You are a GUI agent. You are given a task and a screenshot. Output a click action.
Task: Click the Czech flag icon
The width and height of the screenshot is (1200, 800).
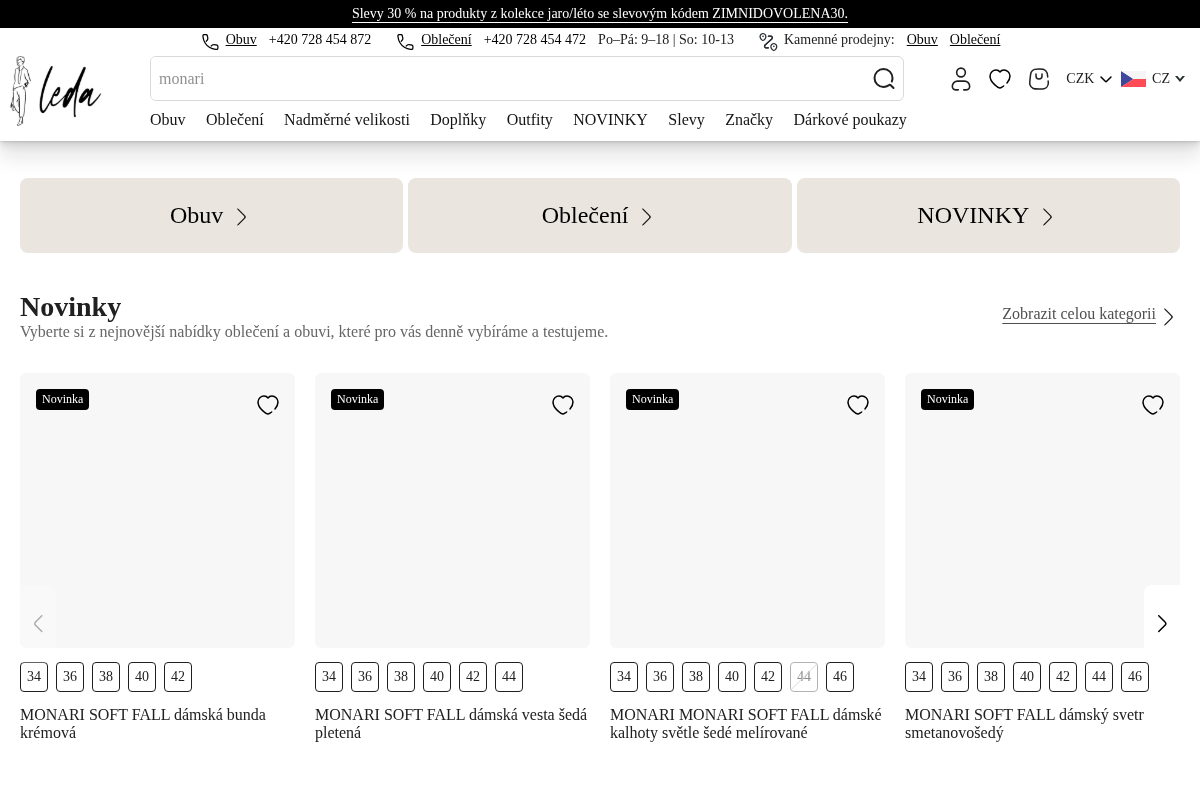coord(1133,79)
